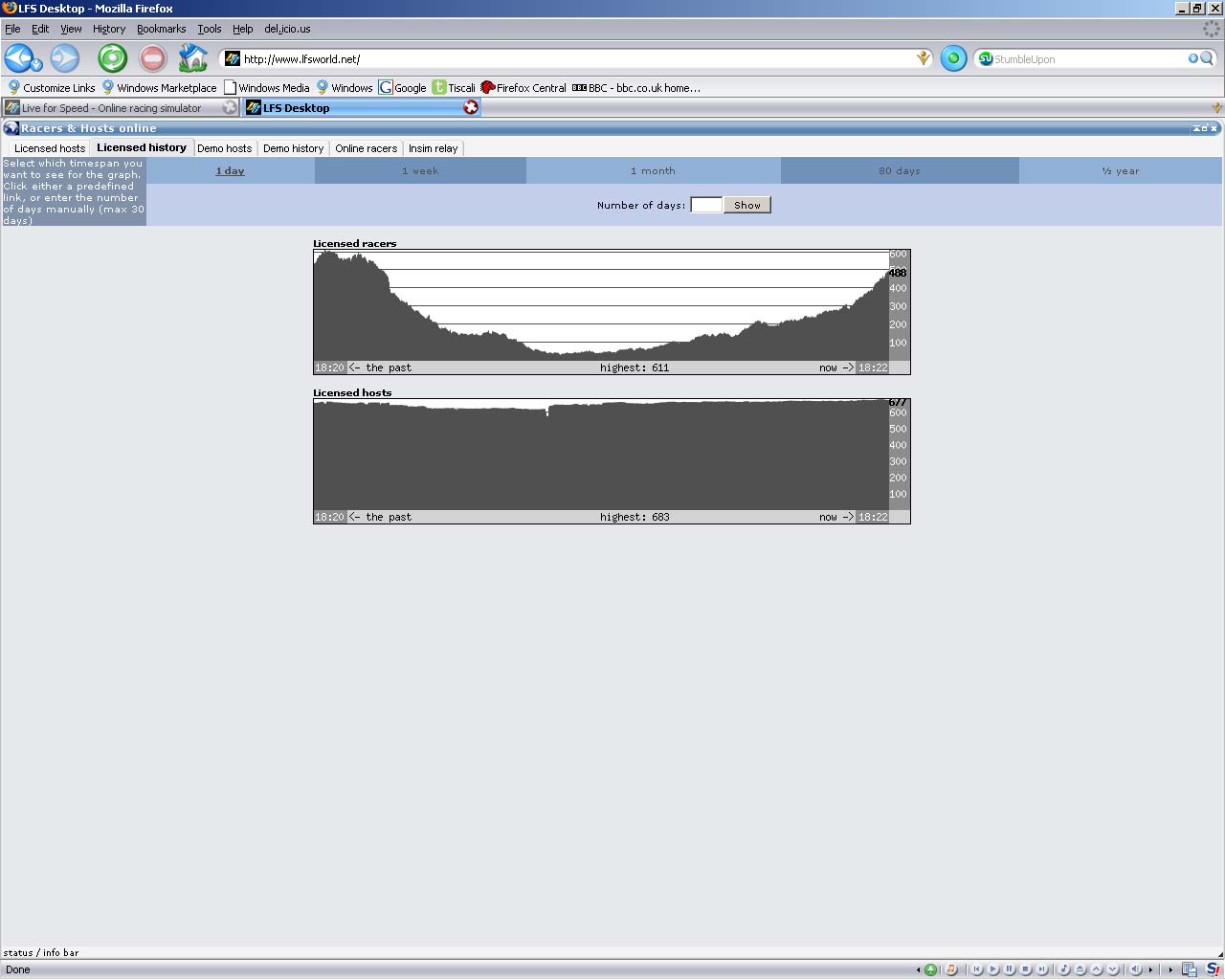Click the previous track button in status bar
Image resolution: width=1225 pixels, height=980 pixels.
[x=977, y=969]
